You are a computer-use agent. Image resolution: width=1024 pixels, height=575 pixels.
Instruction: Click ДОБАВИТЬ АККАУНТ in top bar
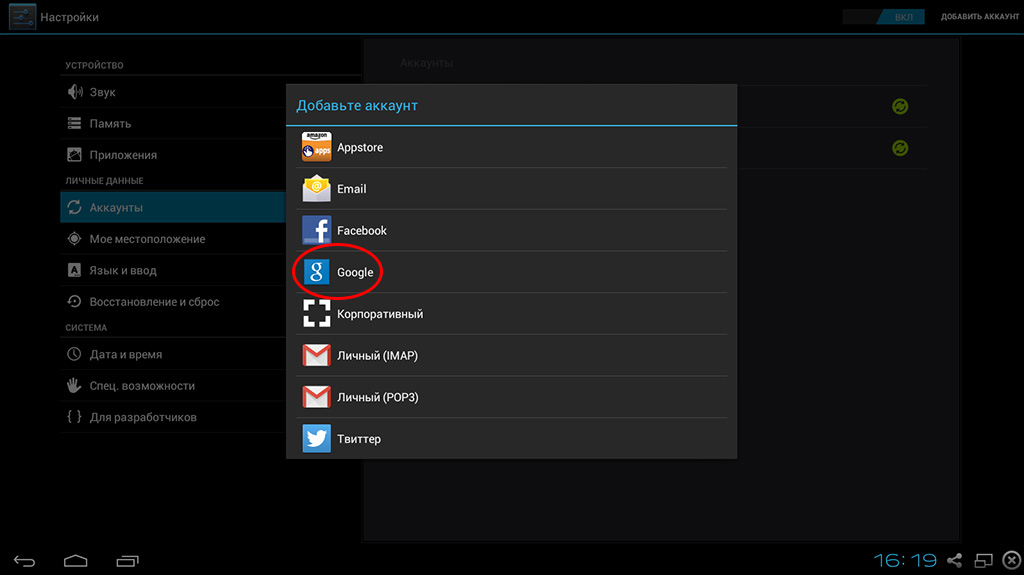tap(980, 17)
